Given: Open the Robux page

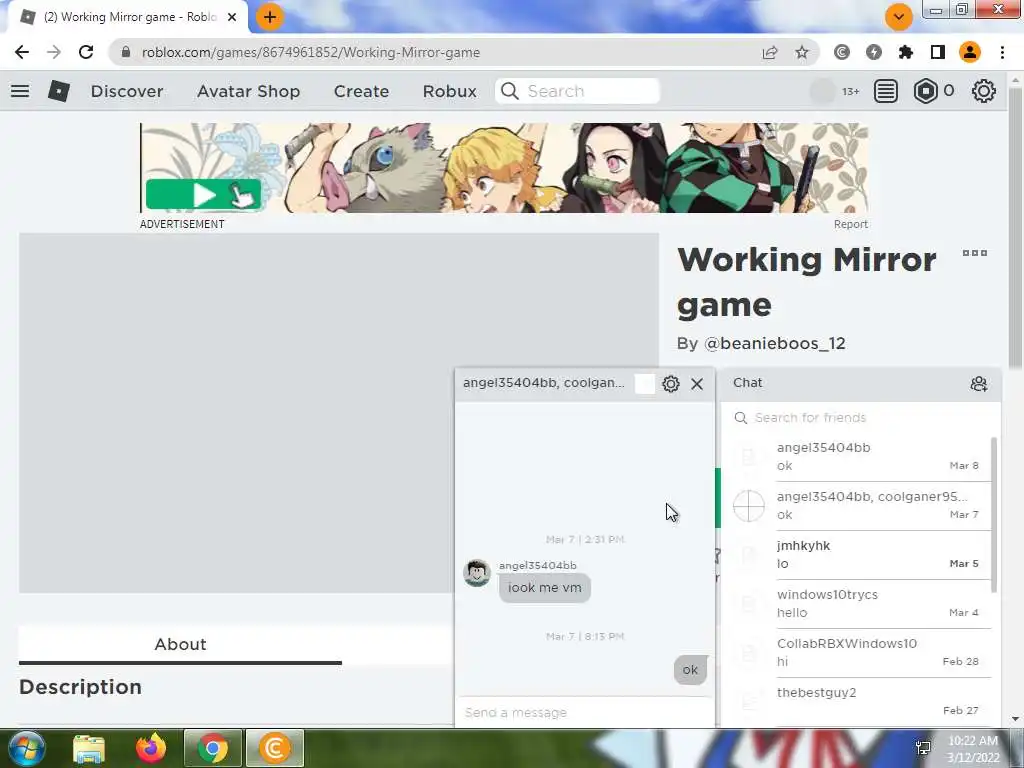Looking at the screenshot, I should (x=449, y=91).
